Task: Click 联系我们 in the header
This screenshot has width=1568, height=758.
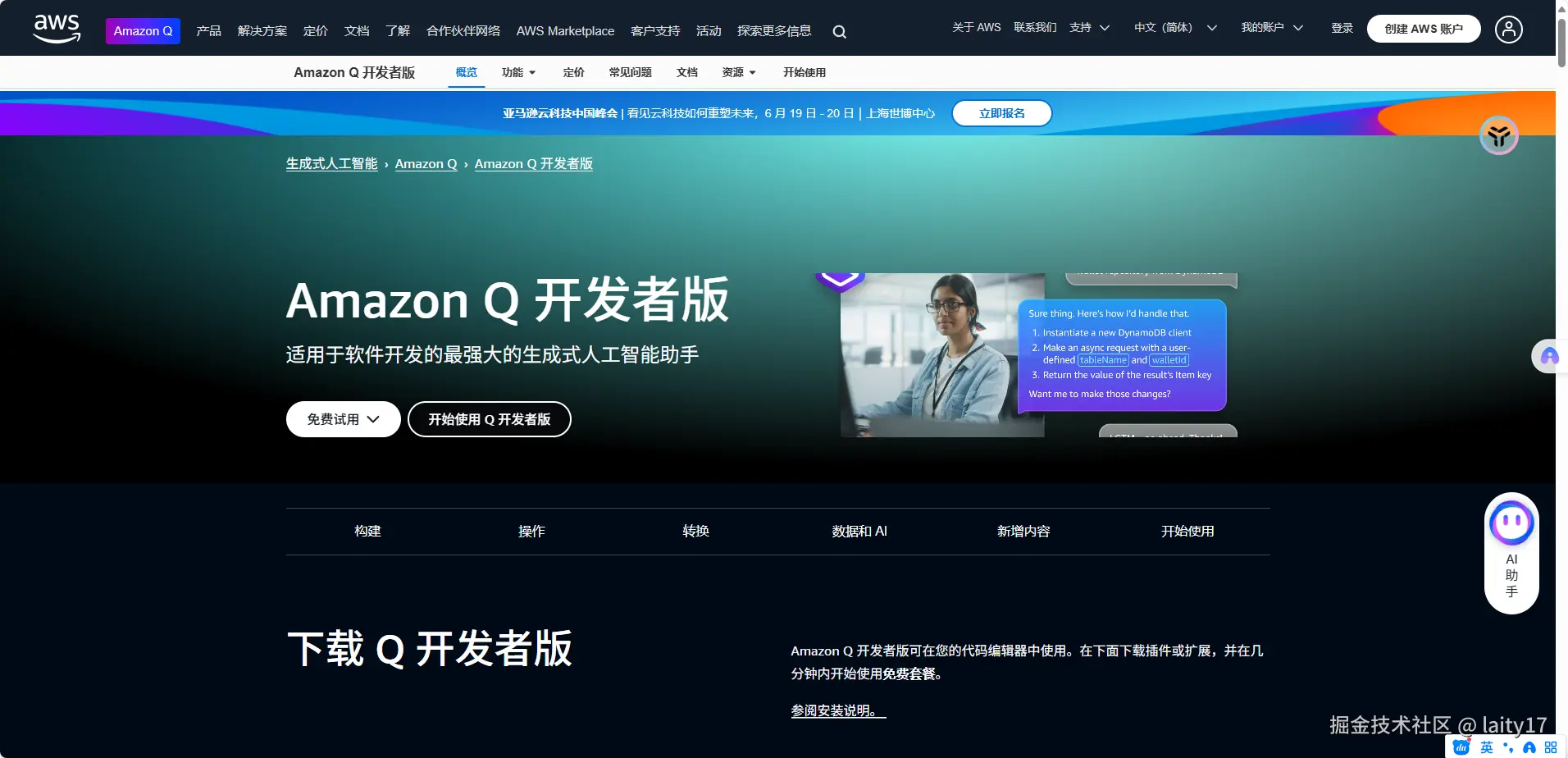Action: coord(1035,28)
